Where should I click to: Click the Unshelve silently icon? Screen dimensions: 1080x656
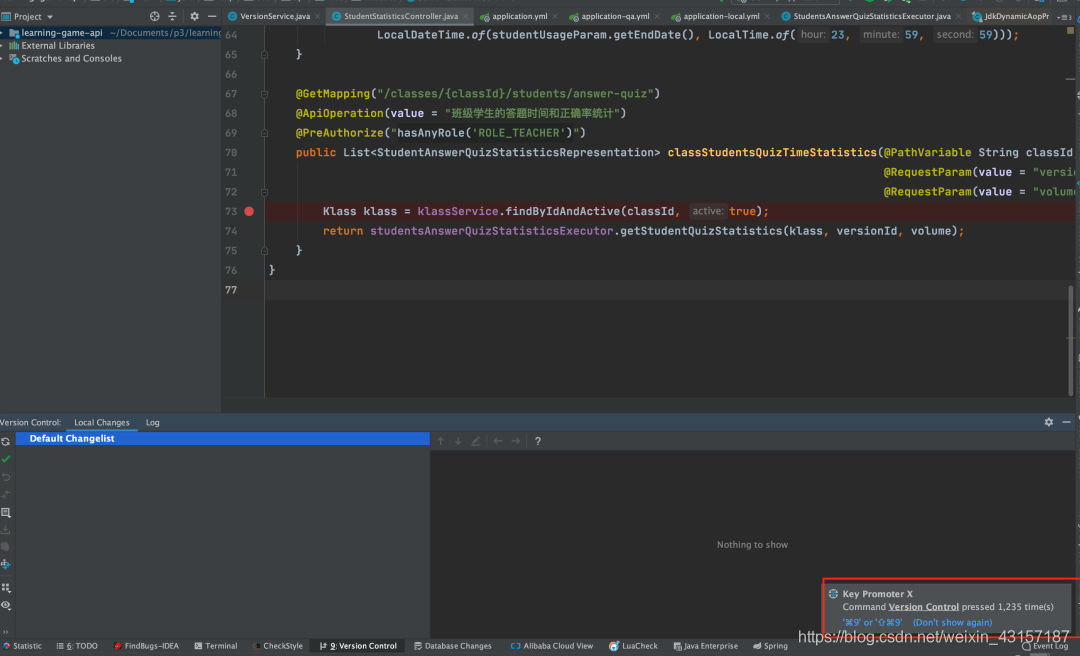(x=6, y=547)
